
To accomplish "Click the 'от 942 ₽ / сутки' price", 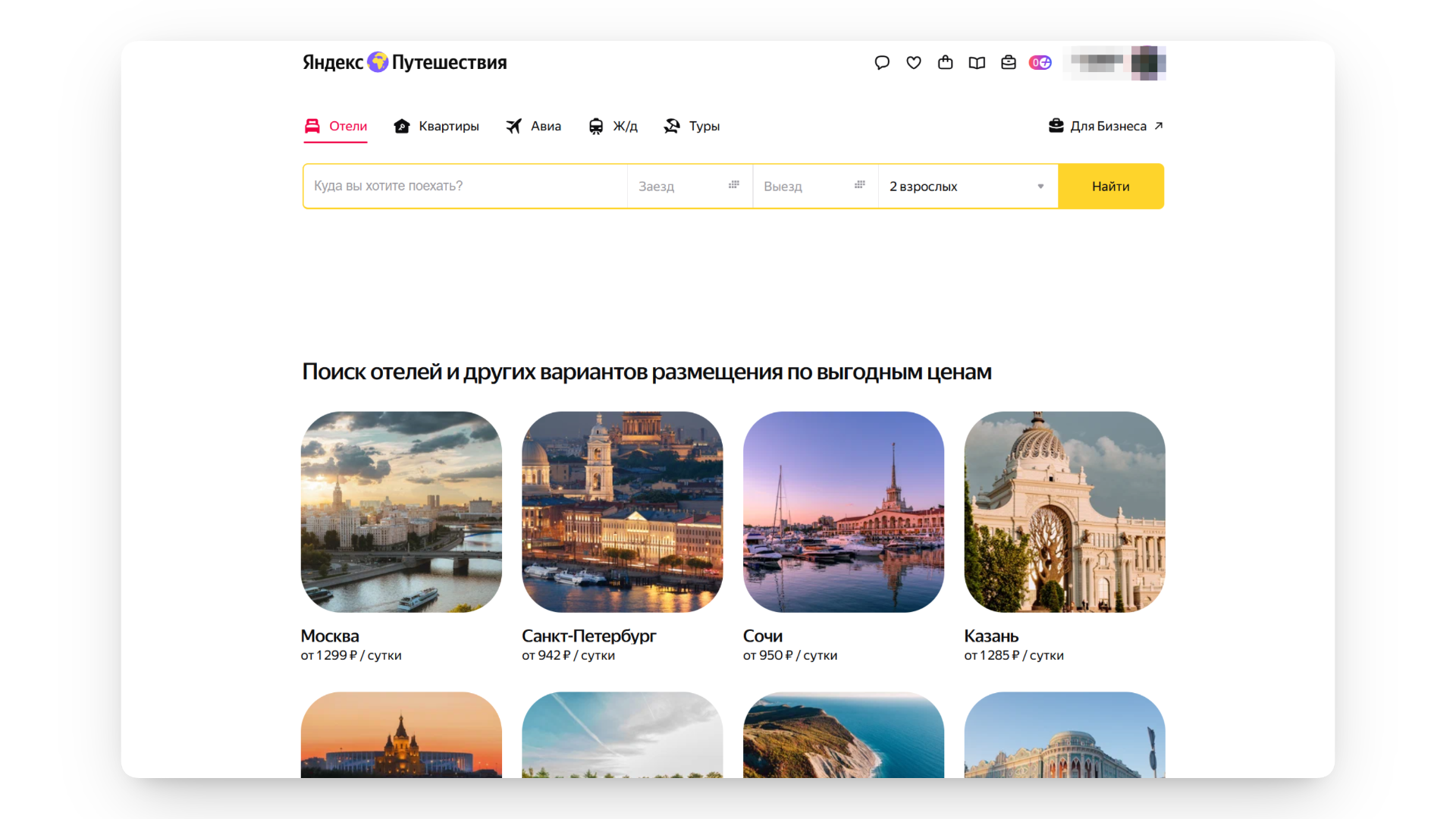I will (569, 656).
